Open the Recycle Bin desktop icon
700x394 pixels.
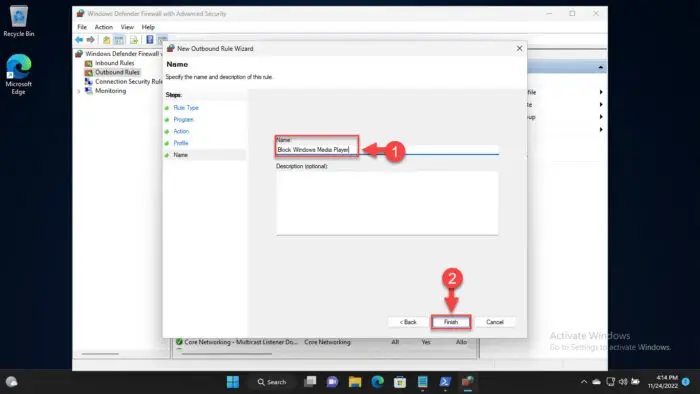(18, 21)
